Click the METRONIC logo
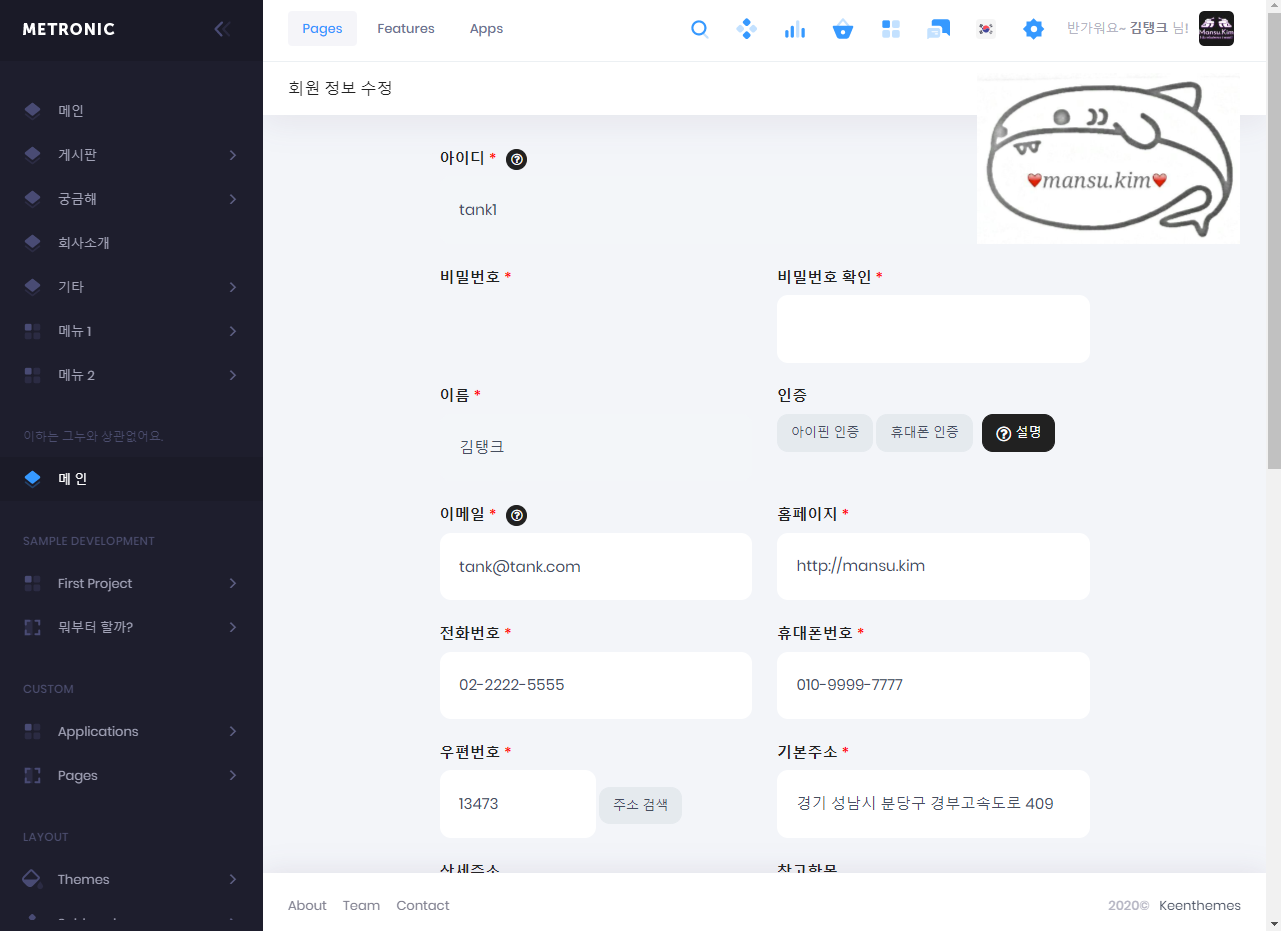 tap(69, 29)
